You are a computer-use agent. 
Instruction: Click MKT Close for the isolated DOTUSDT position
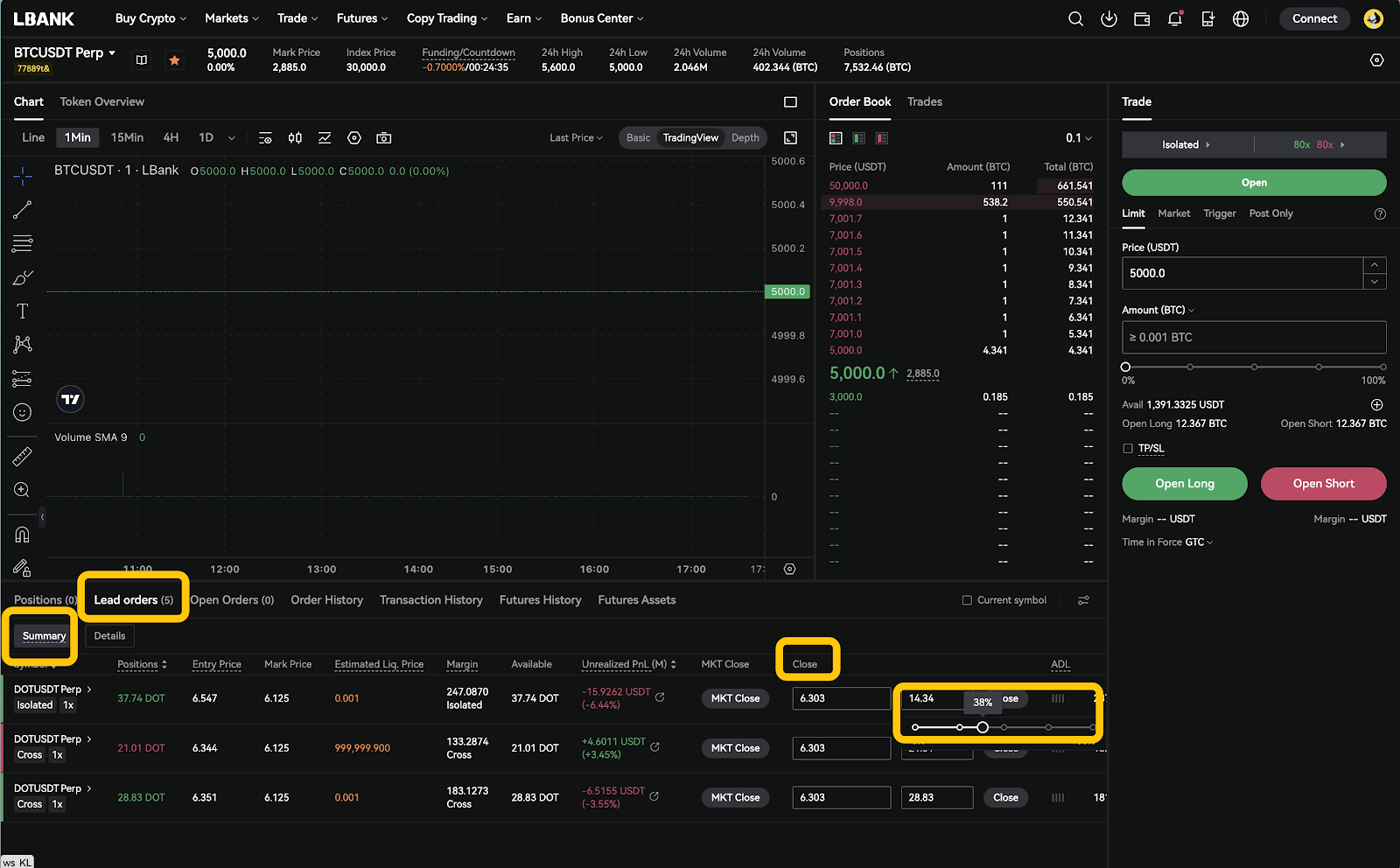(x=735, y=698)
